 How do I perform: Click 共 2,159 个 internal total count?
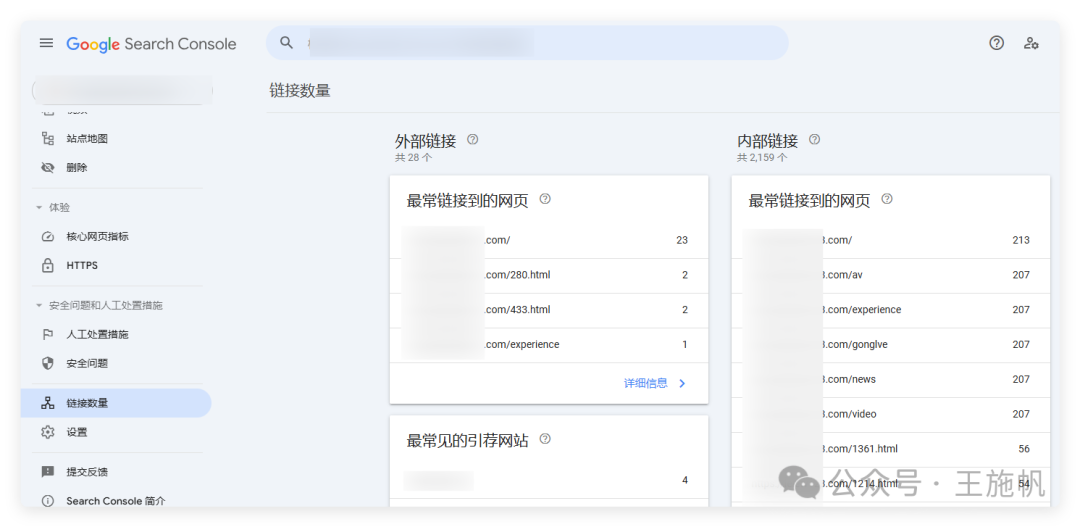click(762, 158)
